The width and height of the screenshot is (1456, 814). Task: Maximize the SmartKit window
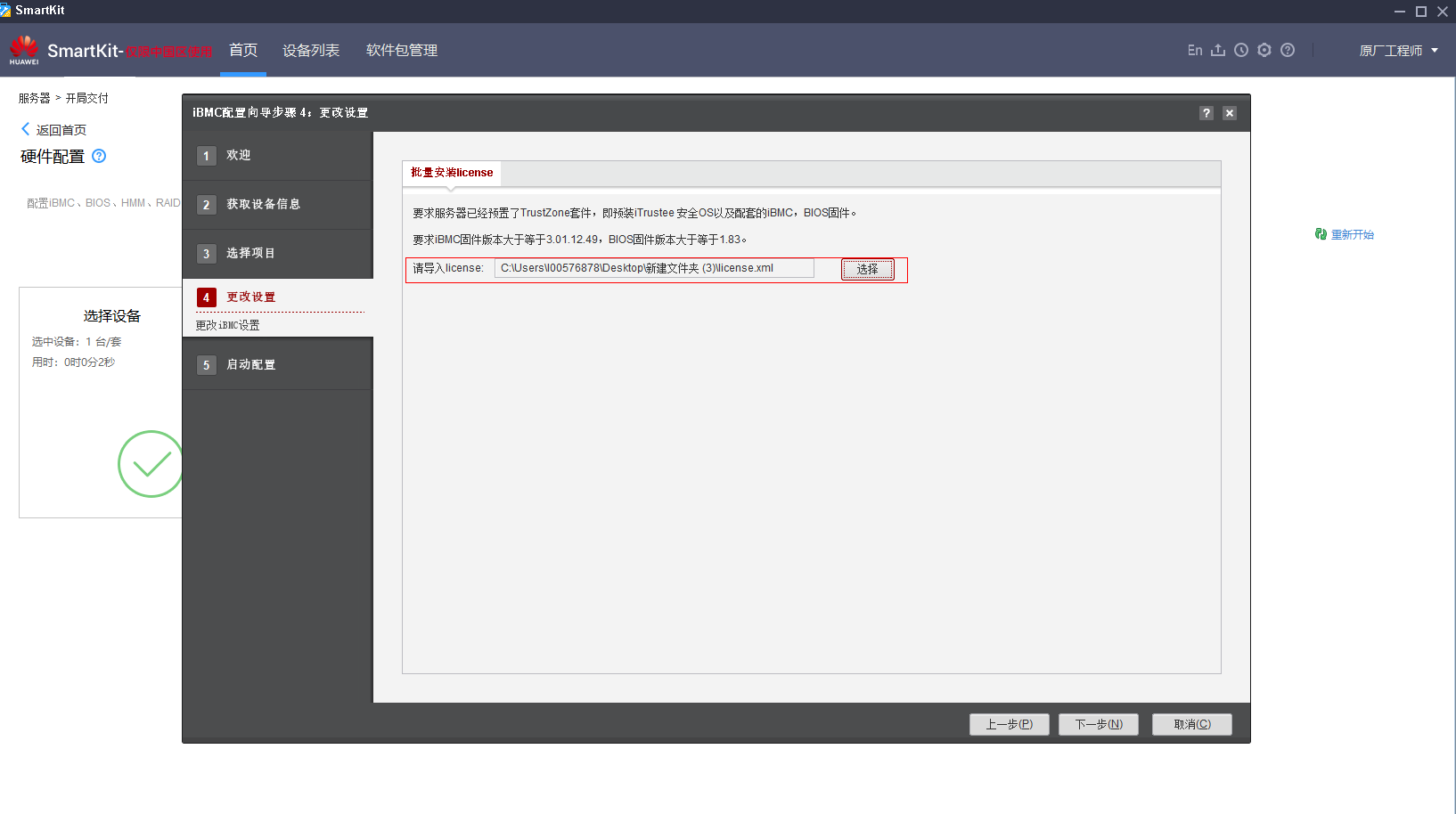[x=1421, y=11]
